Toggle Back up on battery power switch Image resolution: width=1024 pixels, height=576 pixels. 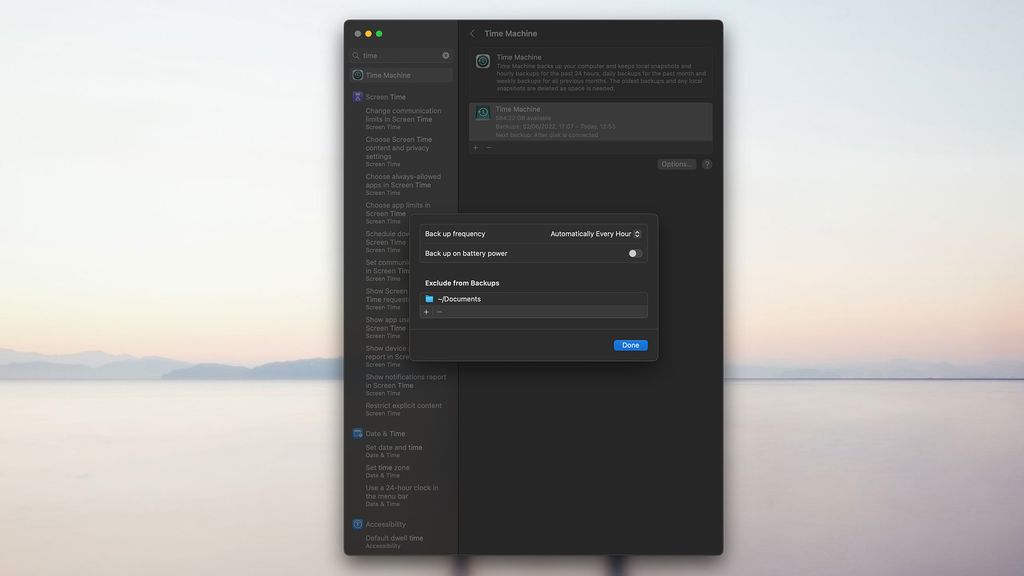pos(635,253)
